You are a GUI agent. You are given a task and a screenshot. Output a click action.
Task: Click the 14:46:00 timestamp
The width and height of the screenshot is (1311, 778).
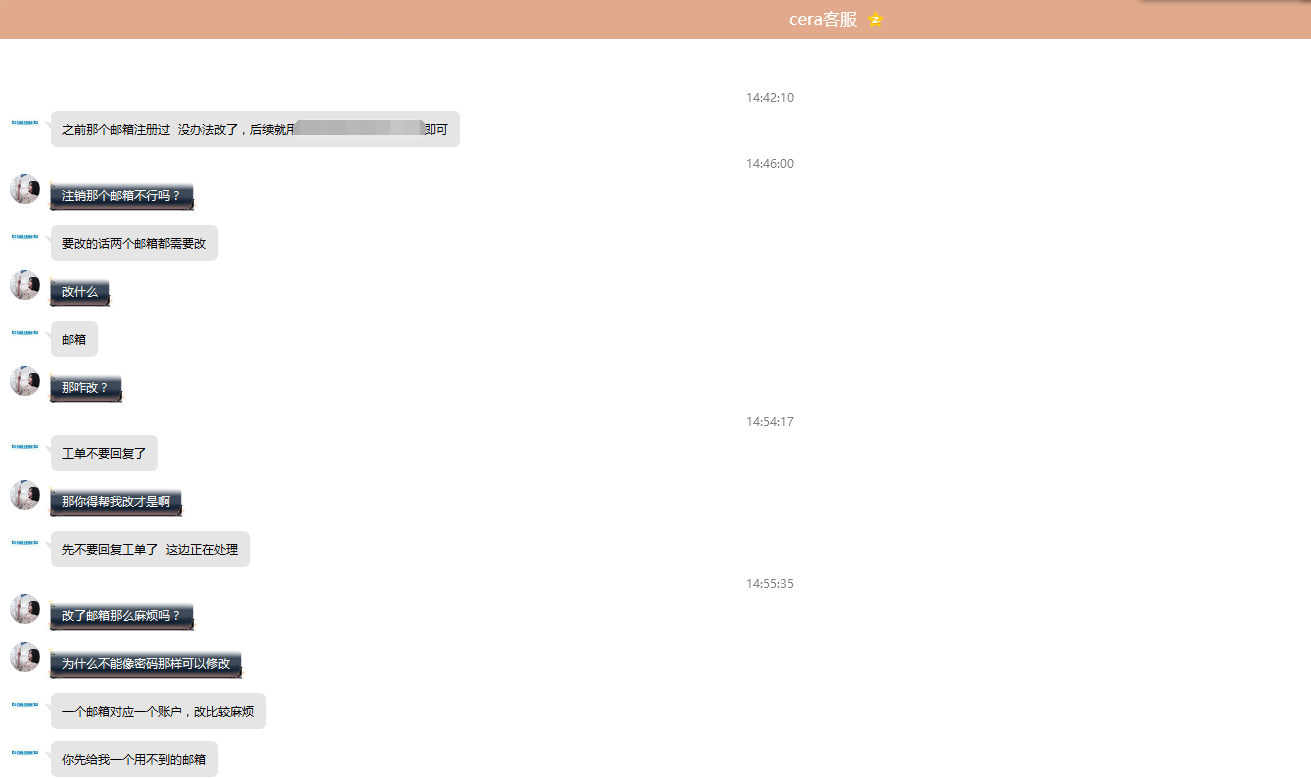[769, 164]
